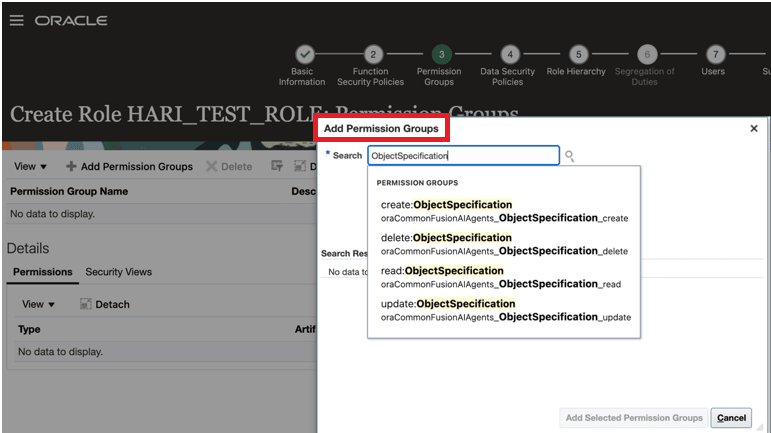The width and height of the screenshot is (771, 433).
Task: Click the Oracle logo
Action: [71, 21]
